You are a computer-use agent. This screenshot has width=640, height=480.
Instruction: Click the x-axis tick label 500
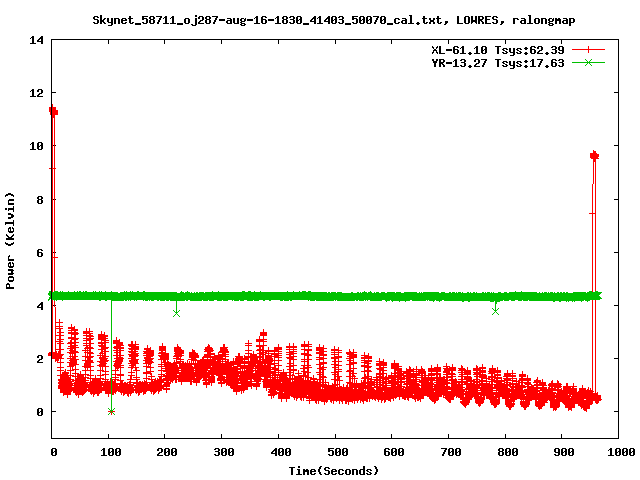tap(338, 452)
